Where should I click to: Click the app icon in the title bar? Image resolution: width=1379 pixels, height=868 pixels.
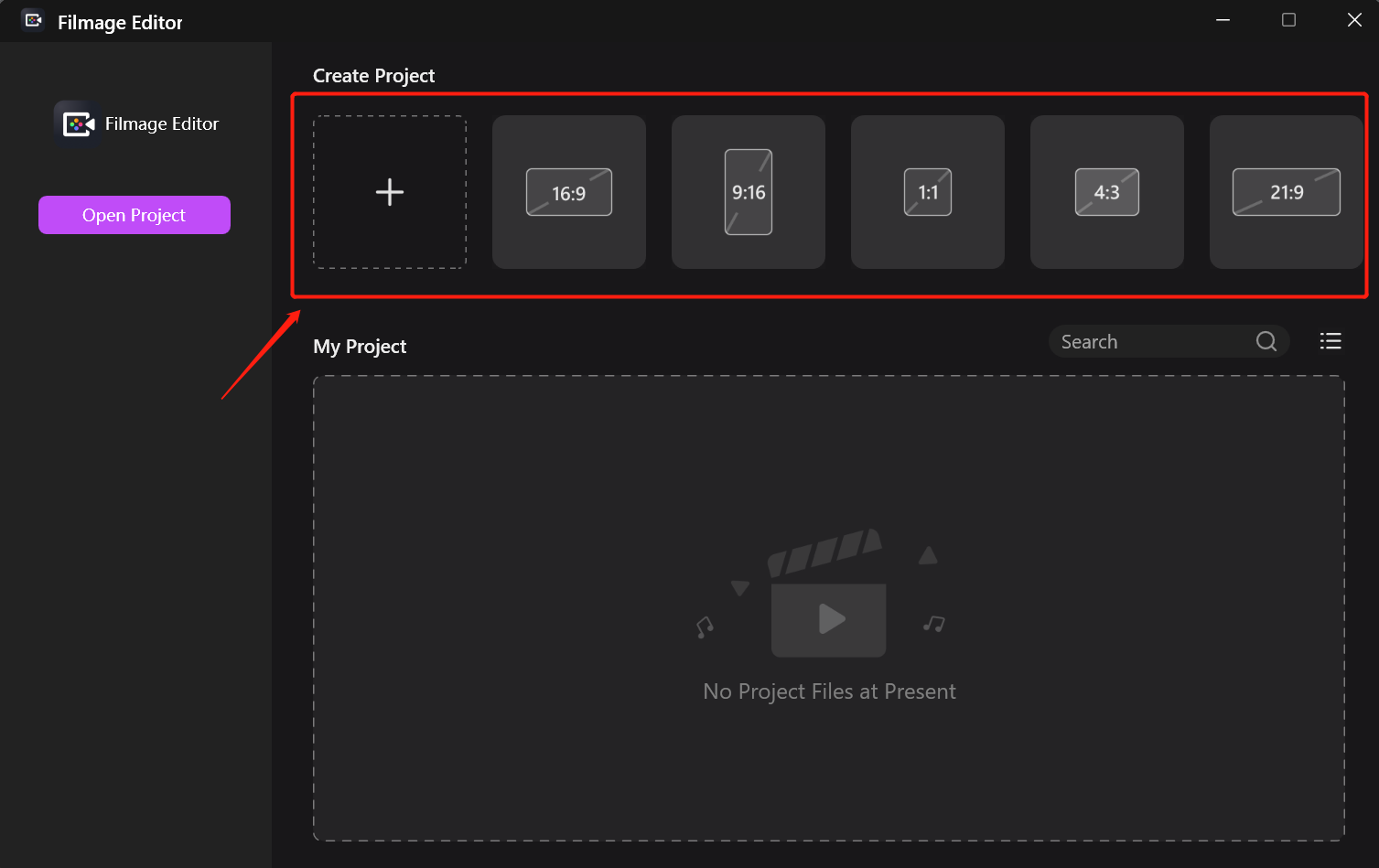(x=33, y=20)
